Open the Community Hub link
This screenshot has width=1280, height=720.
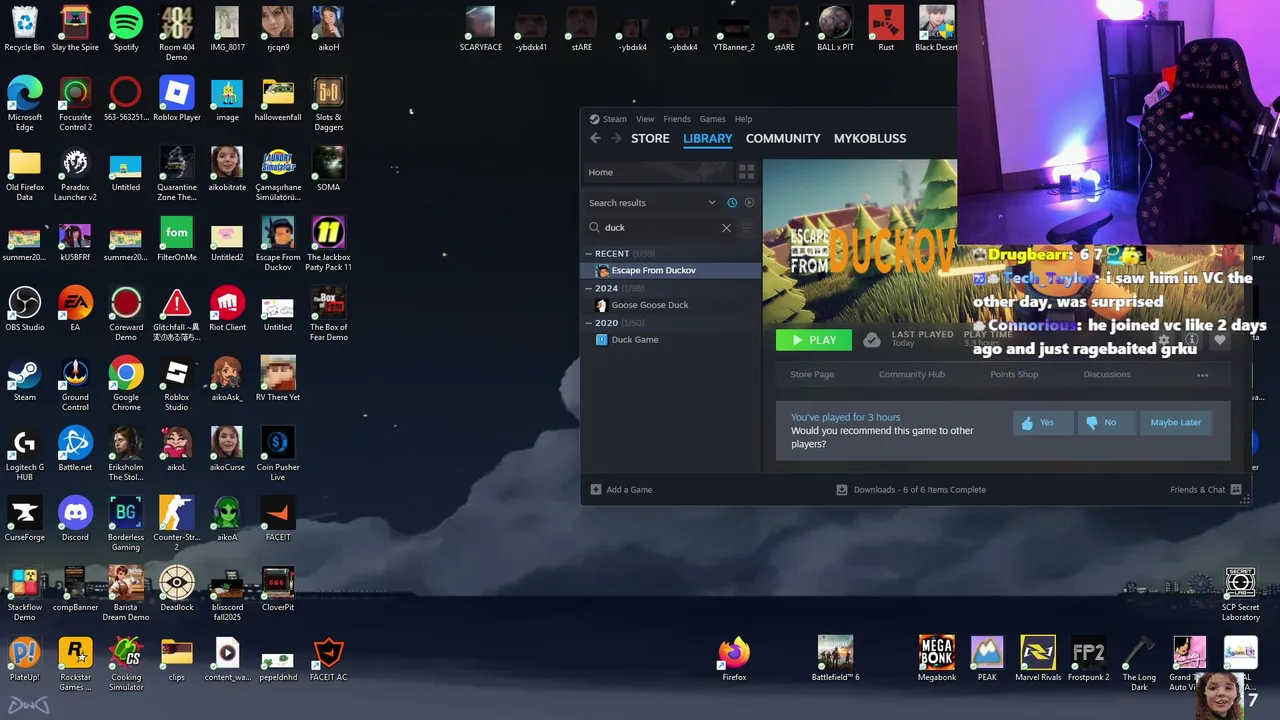click(x=912, y=375)
